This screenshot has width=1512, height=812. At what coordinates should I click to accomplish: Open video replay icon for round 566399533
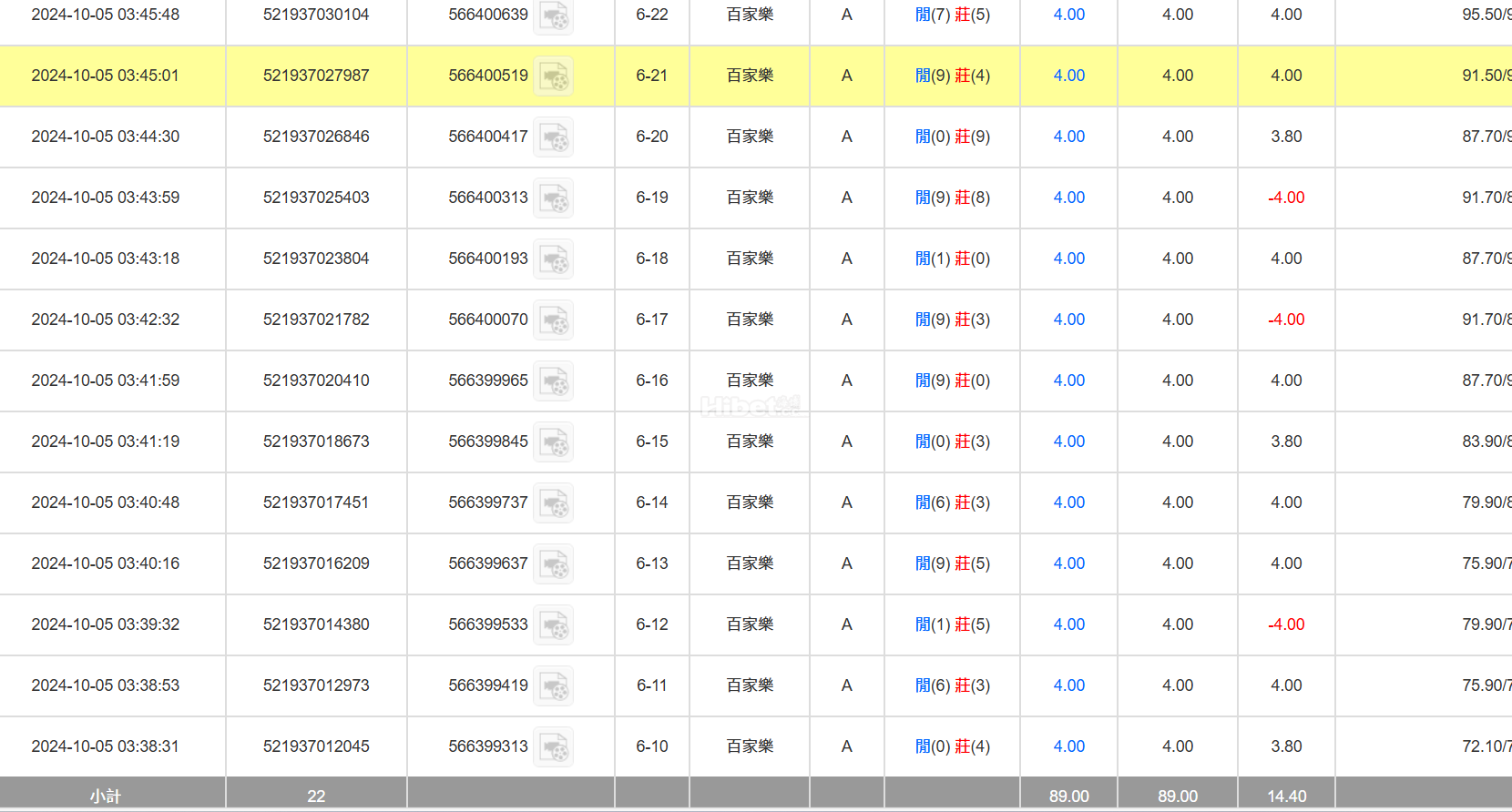click(553, 625)
